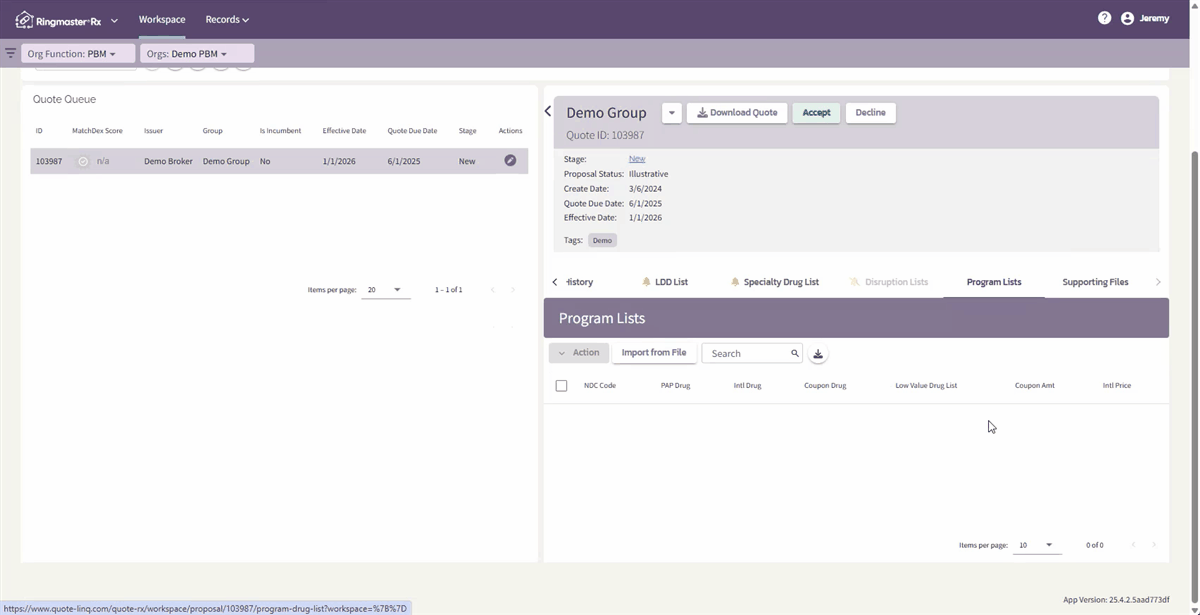Click the Stage column header
Screen dimensions: 1200x615
coord(467,131)
